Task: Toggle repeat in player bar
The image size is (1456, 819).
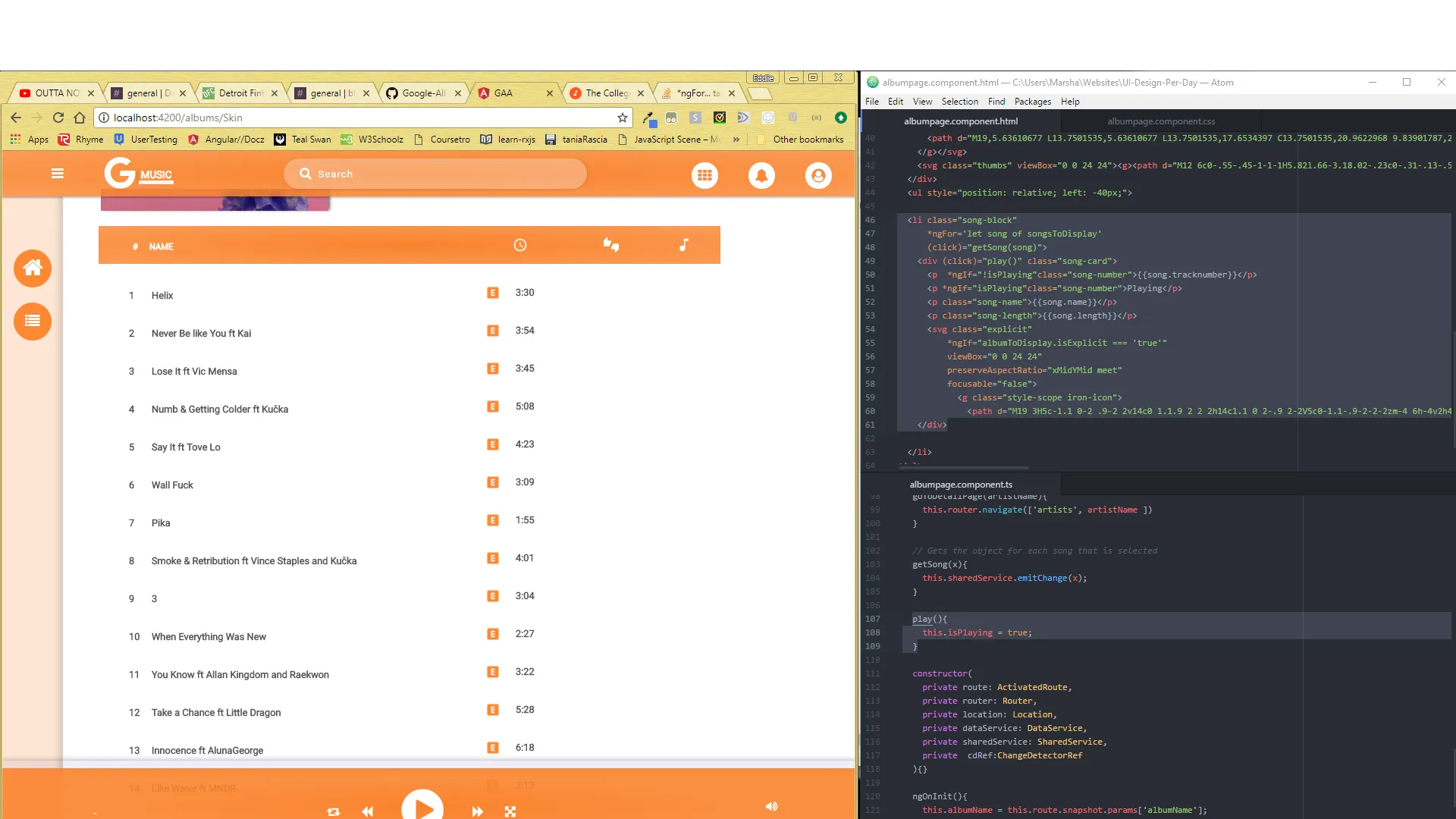Action: pyautogui.click(x=333, y=811)
